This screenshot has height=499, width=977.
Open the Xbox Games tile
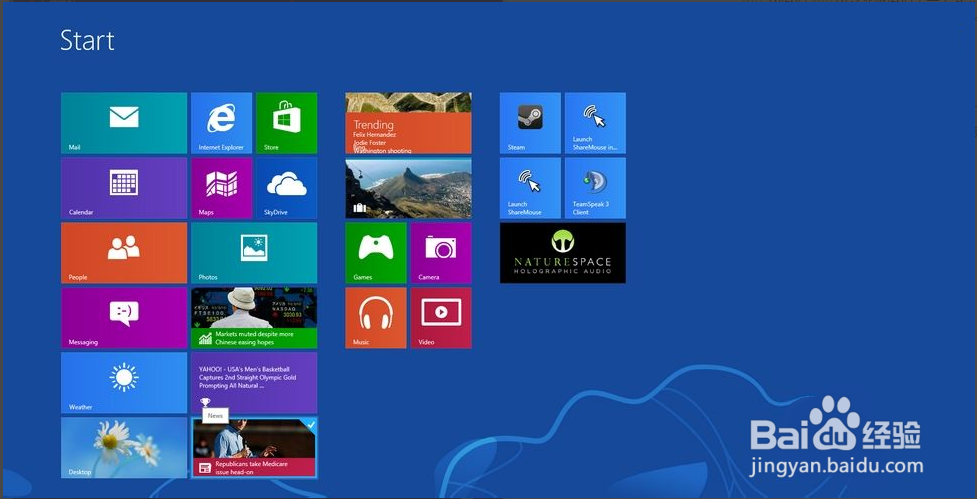pyautogui.click(x=376, y=253)
